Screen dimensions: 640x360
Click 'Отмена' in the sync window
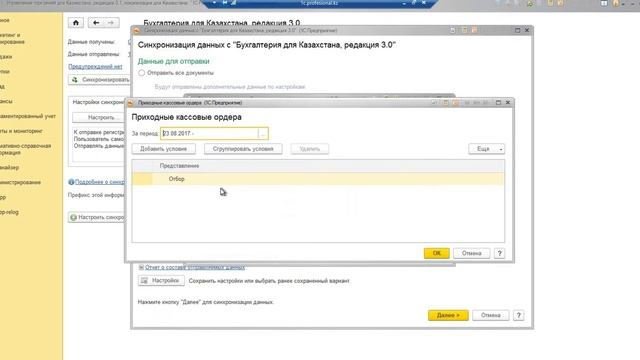tap(491, 315)
